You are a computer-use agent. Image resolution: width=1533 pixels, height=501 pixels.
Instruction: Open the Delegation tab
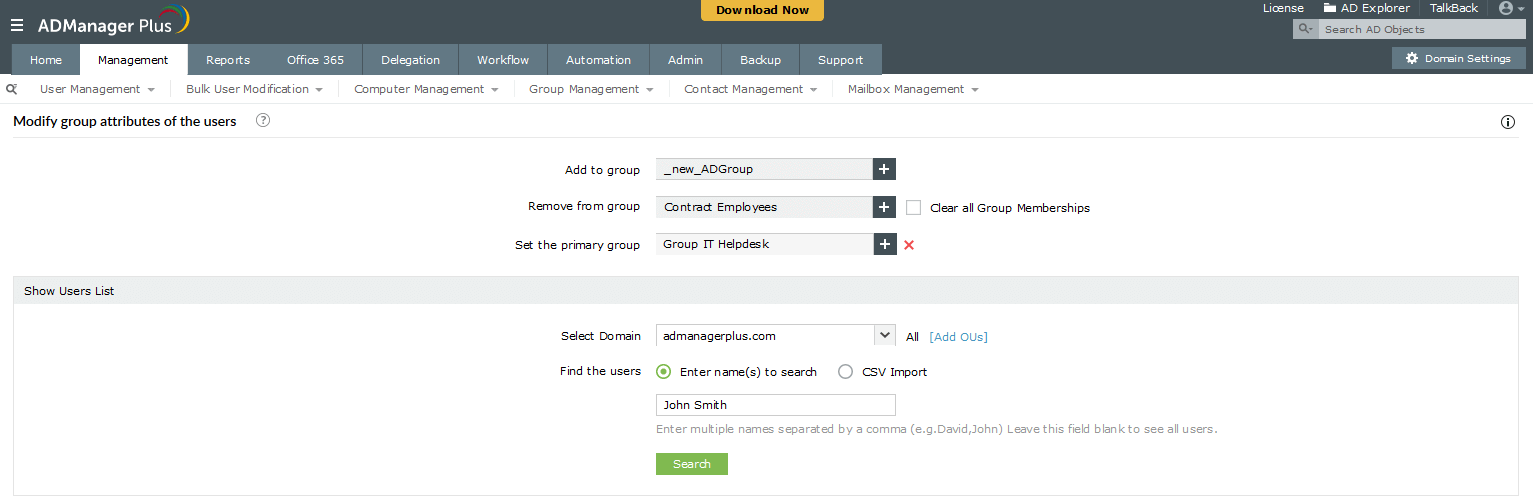[x=410, y=60]
